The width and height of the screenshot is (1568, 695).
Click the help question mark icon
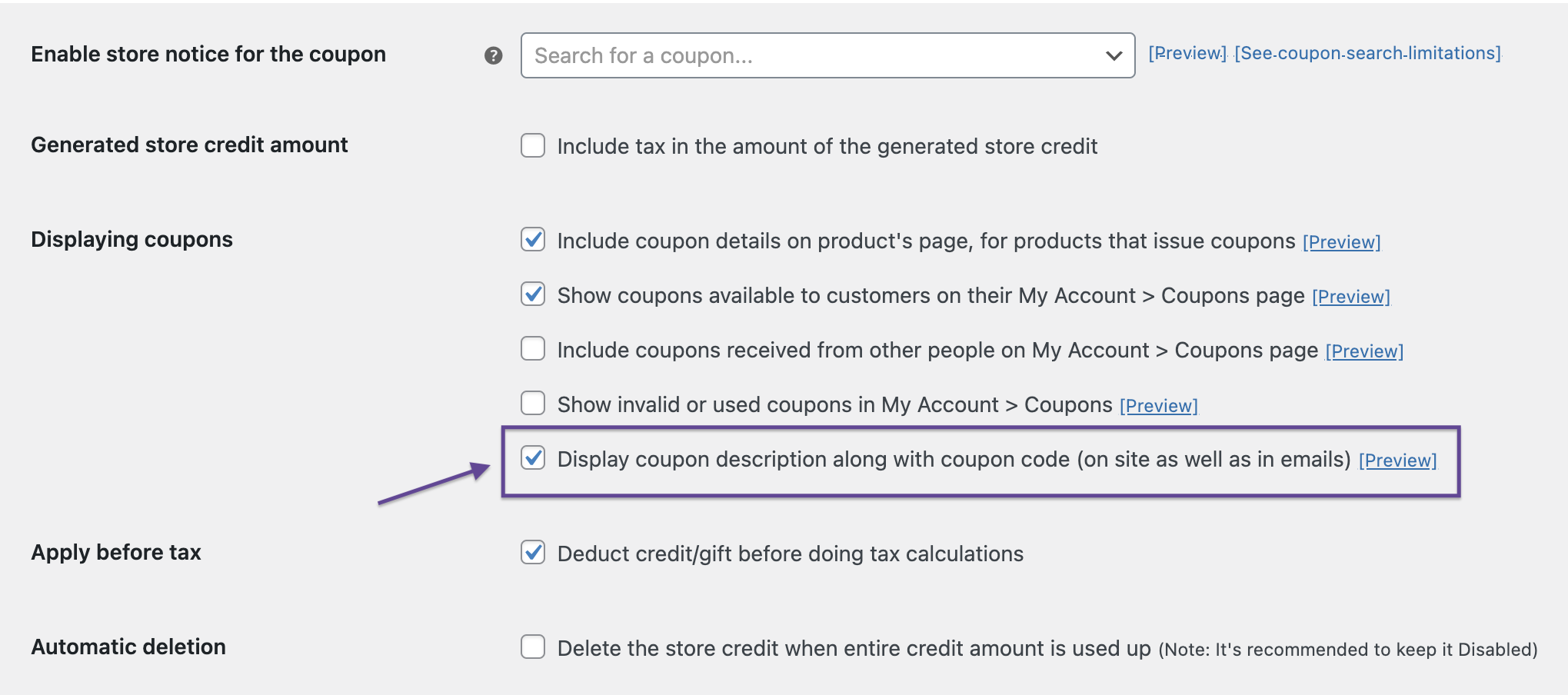pos(494,55)
